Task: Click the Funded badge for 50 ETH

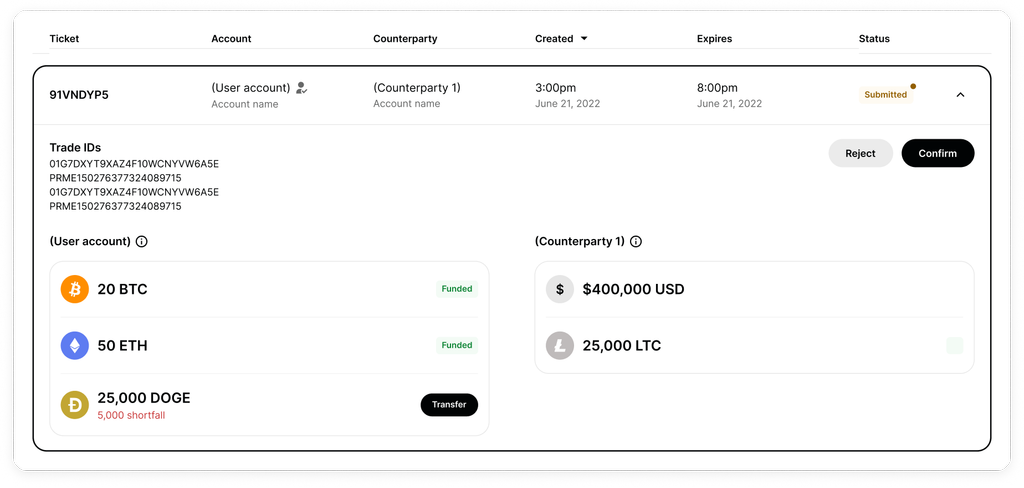Action: (x=457, y=345)
